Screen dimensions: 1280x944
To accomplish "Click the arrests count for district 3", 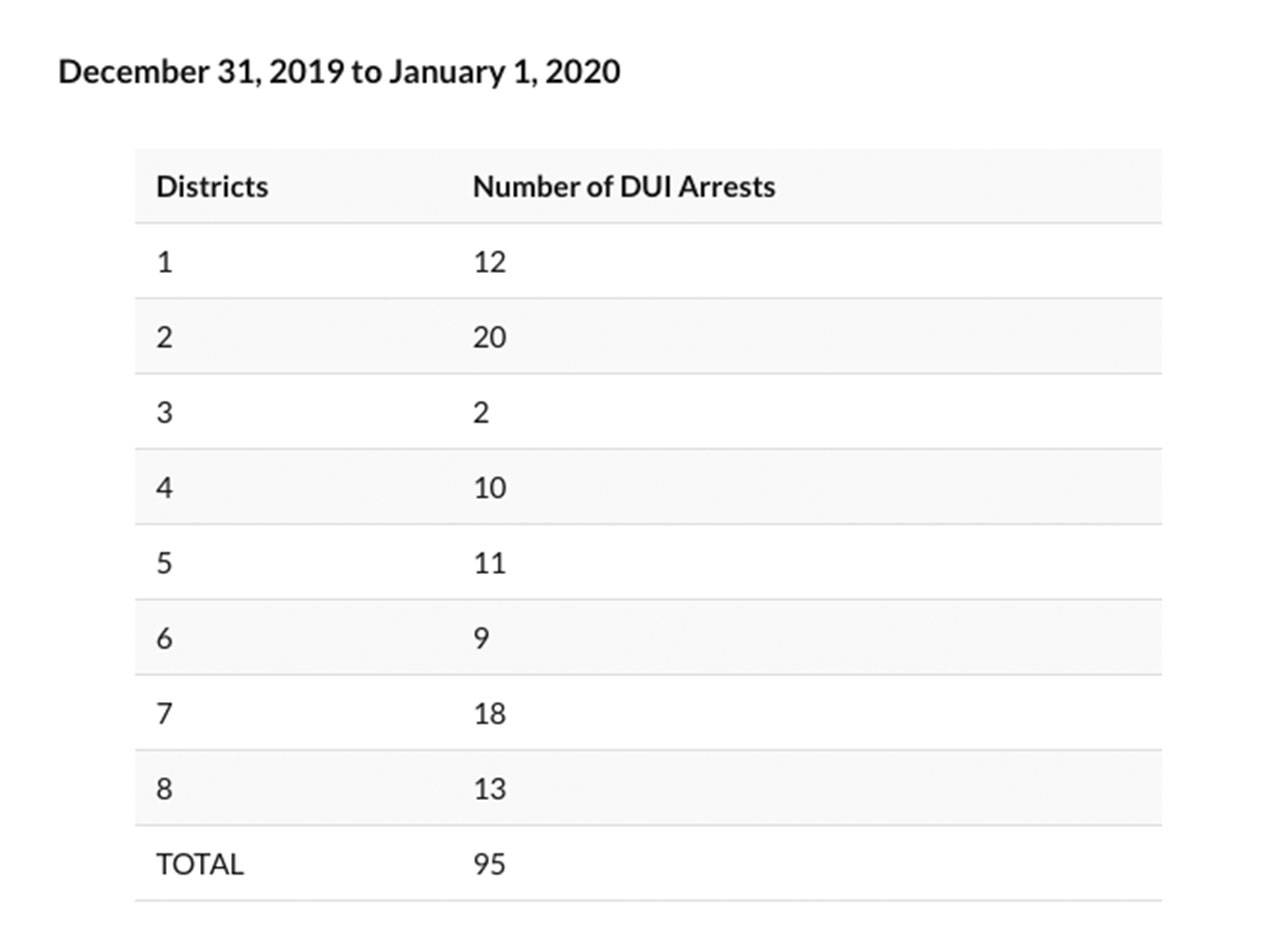I will point(481,413).
